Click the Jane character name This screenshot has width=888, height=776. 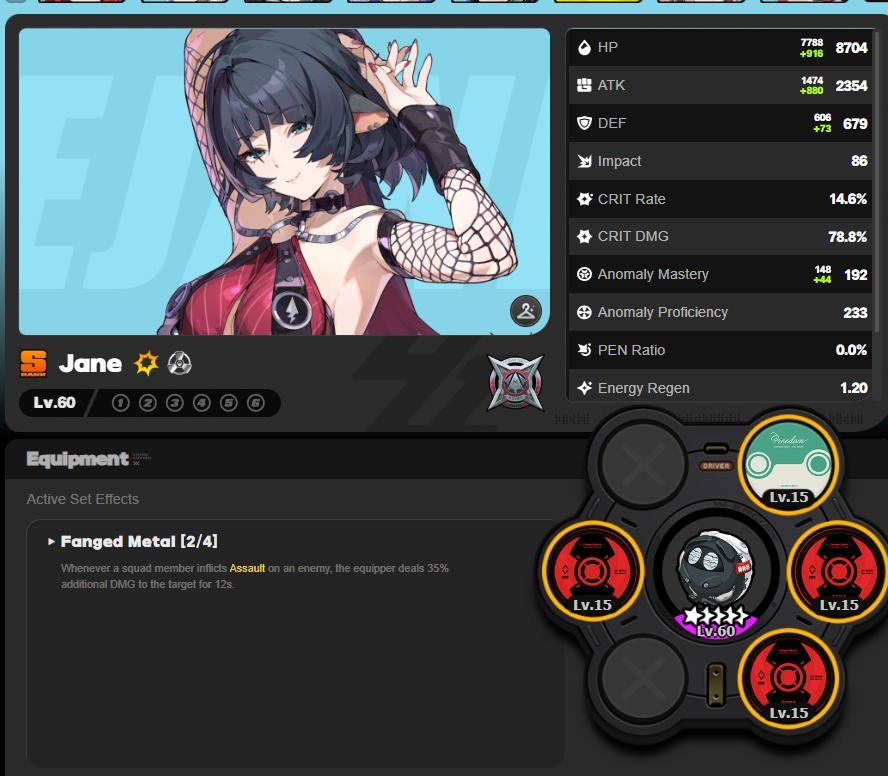tap(90, 364)
